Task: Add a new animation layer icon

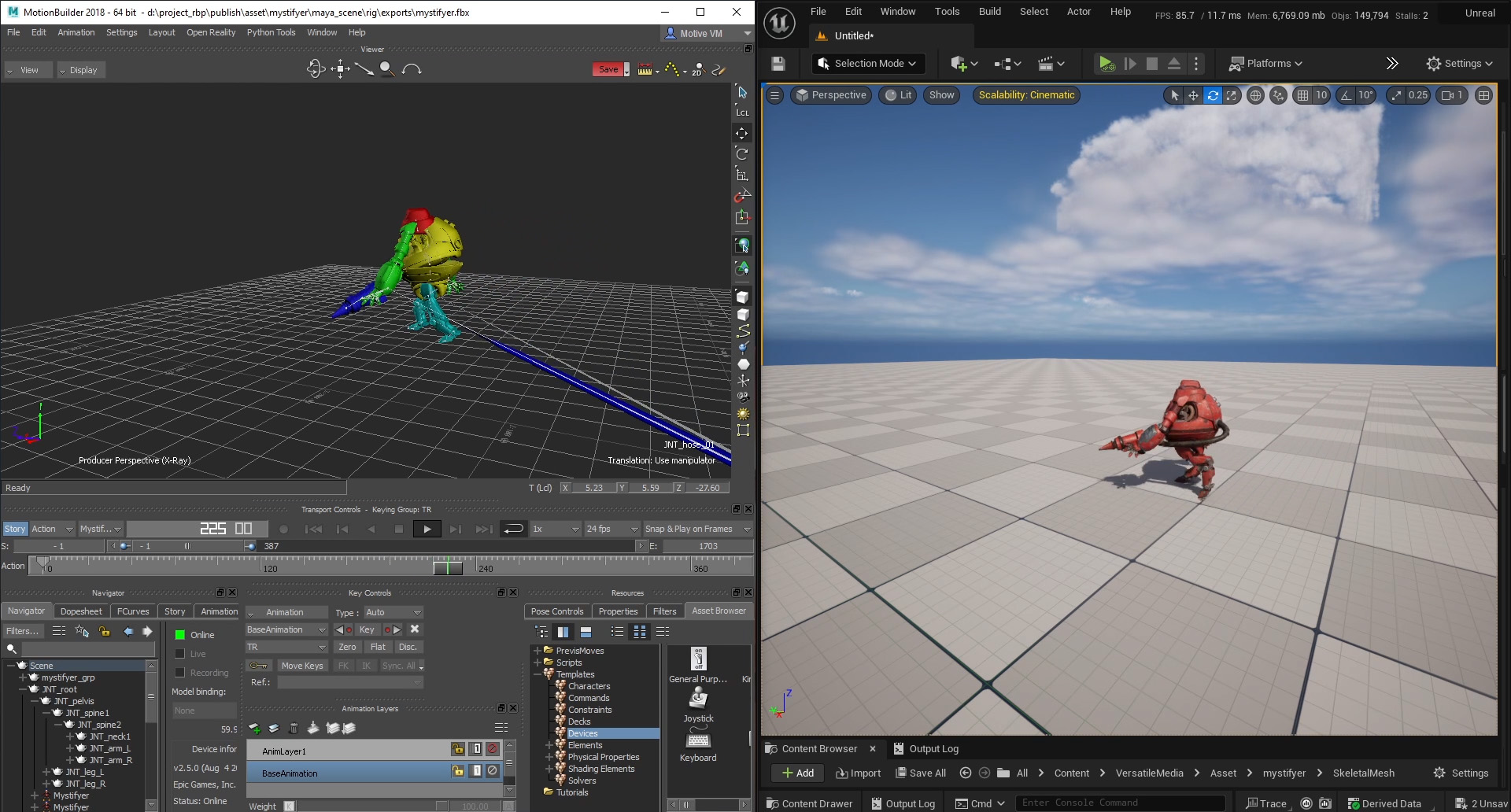Action: click(254, 729)
